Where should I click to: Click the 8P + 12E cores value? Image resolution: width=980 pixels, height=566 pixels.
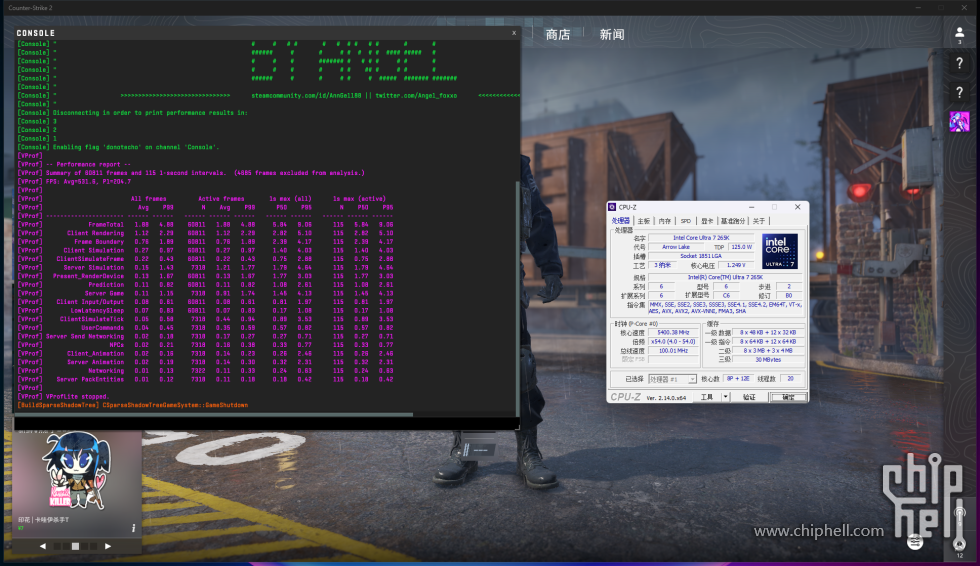coord(738,379)
